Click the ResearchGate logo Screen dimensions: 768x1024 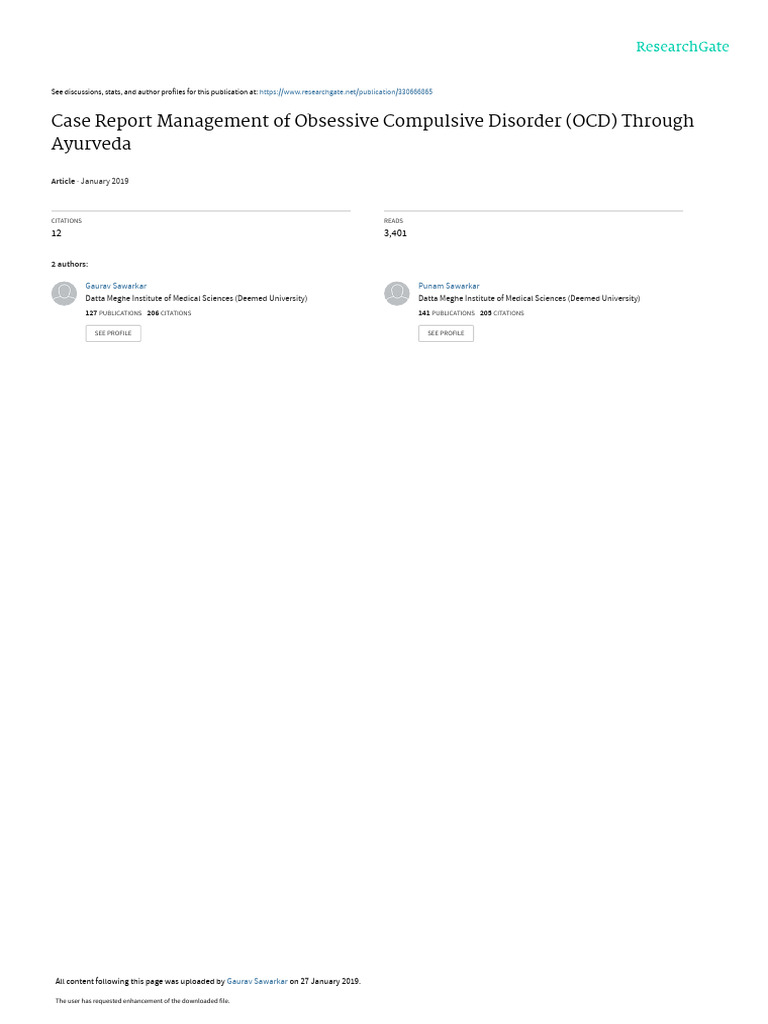coord(682,46)
